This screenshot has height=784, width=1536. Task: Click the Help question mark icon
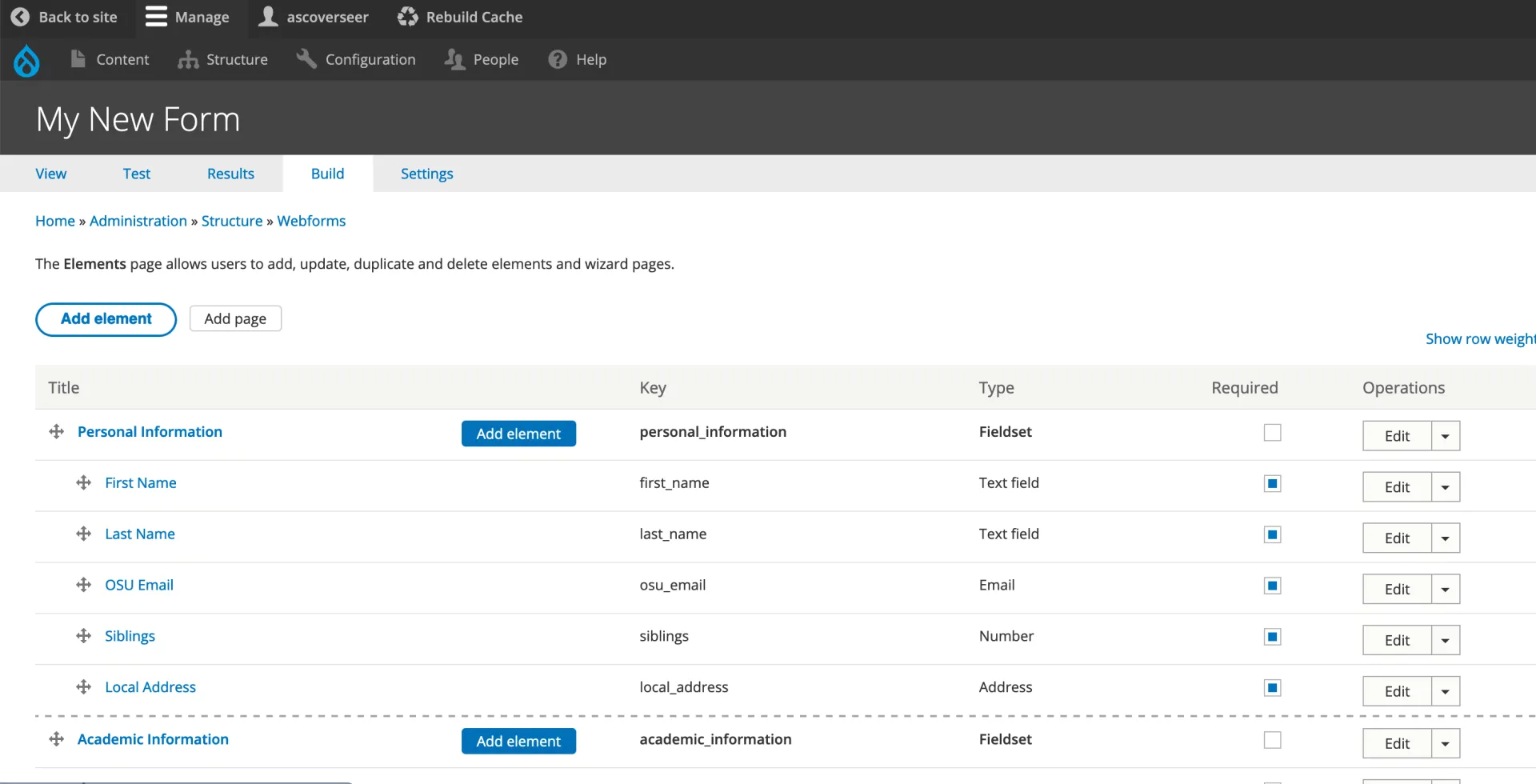pyautogui.click(x=558, y=60)
